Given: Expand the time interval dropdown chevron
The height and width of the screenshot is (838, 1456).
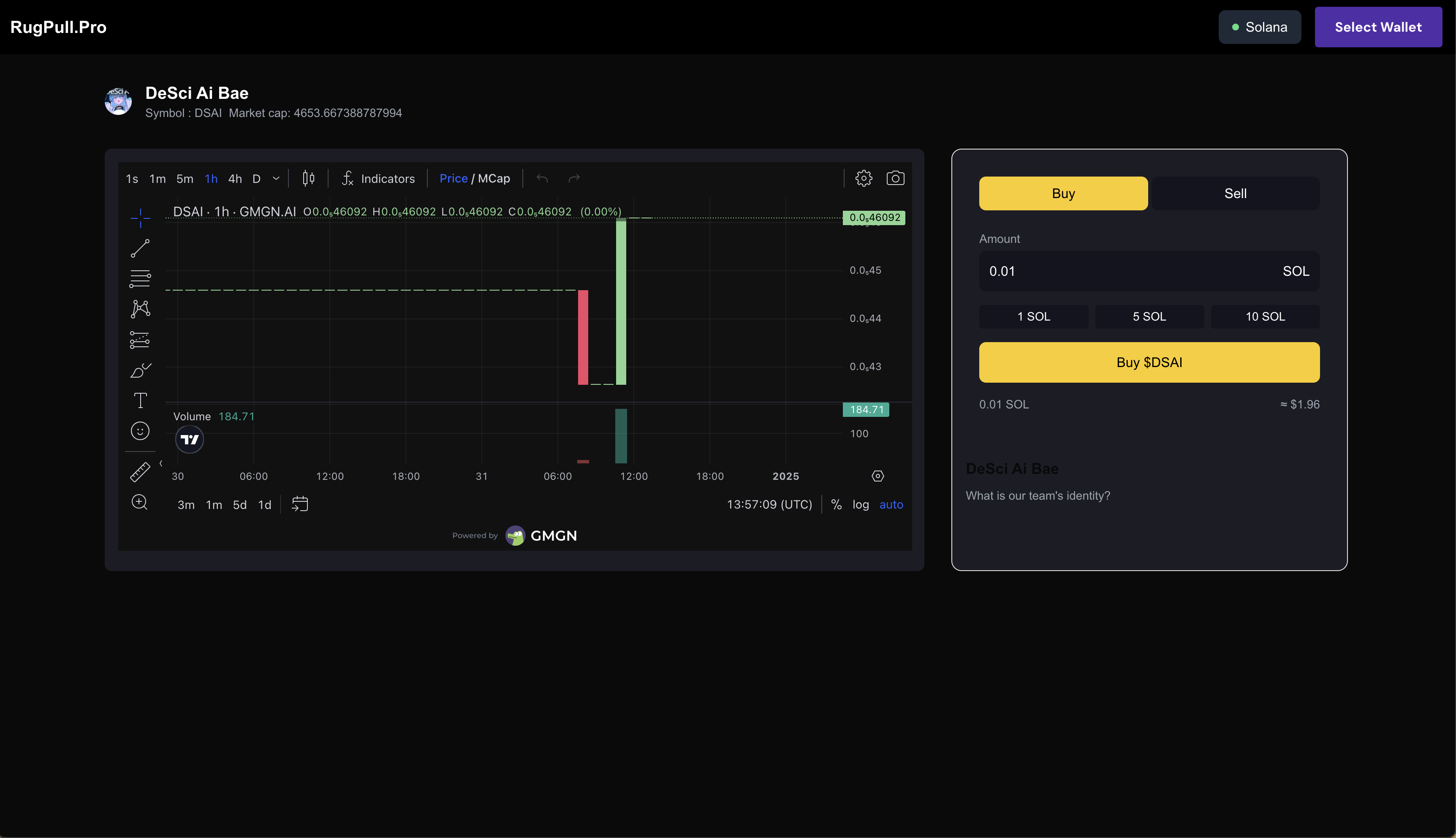Looking at the screenshot, I should point(276,178).
